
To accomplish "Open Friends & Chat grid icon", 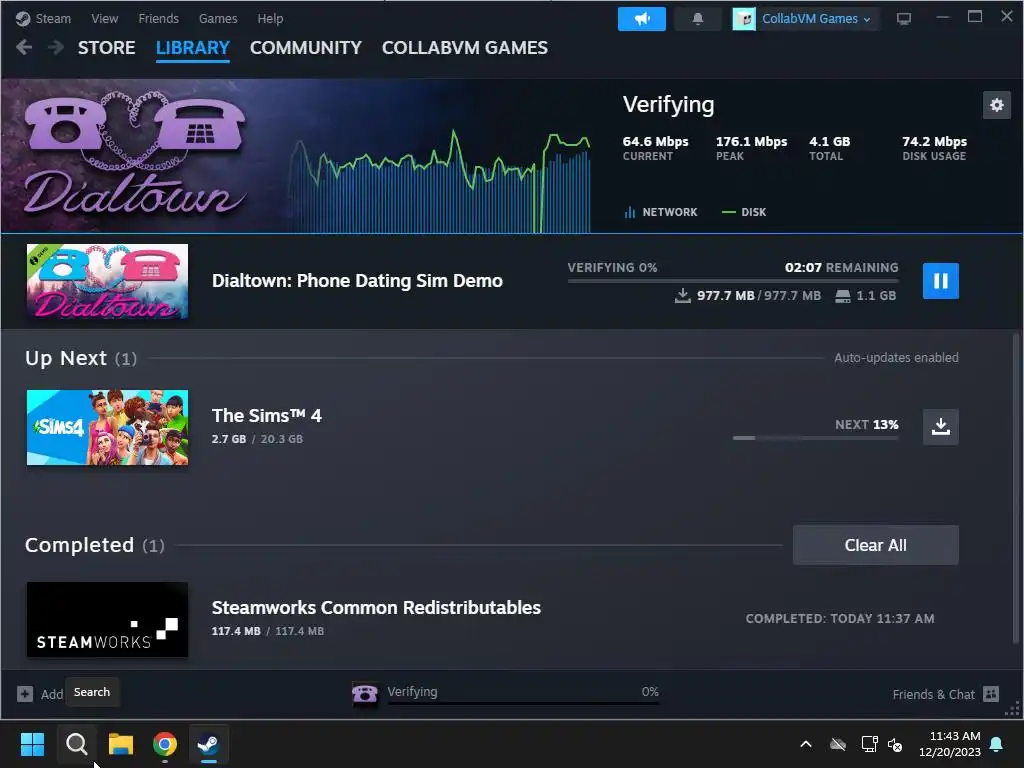I will 991,694.
